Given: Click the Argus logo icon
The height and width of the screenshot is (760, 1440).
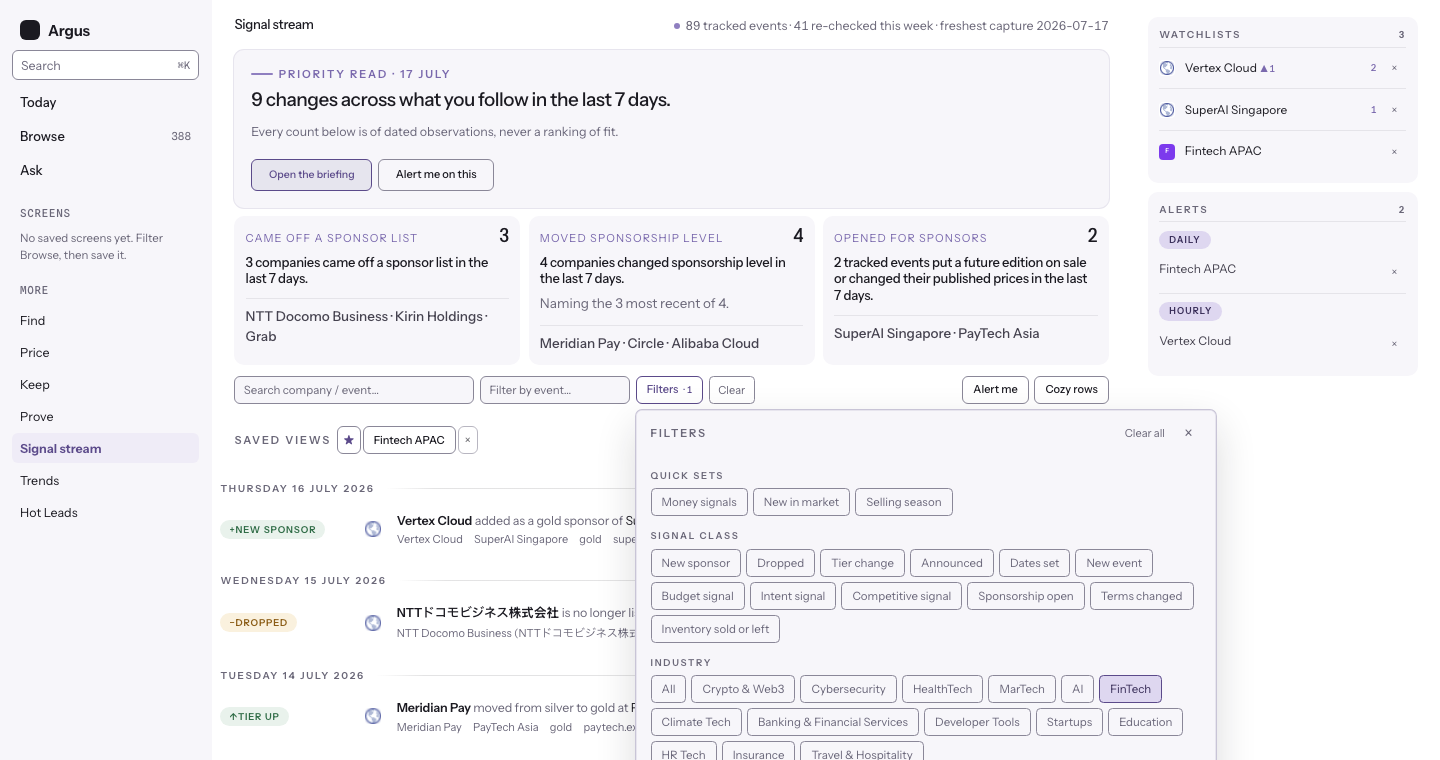Looking at the screenshot, I should [x=30, y=30].
